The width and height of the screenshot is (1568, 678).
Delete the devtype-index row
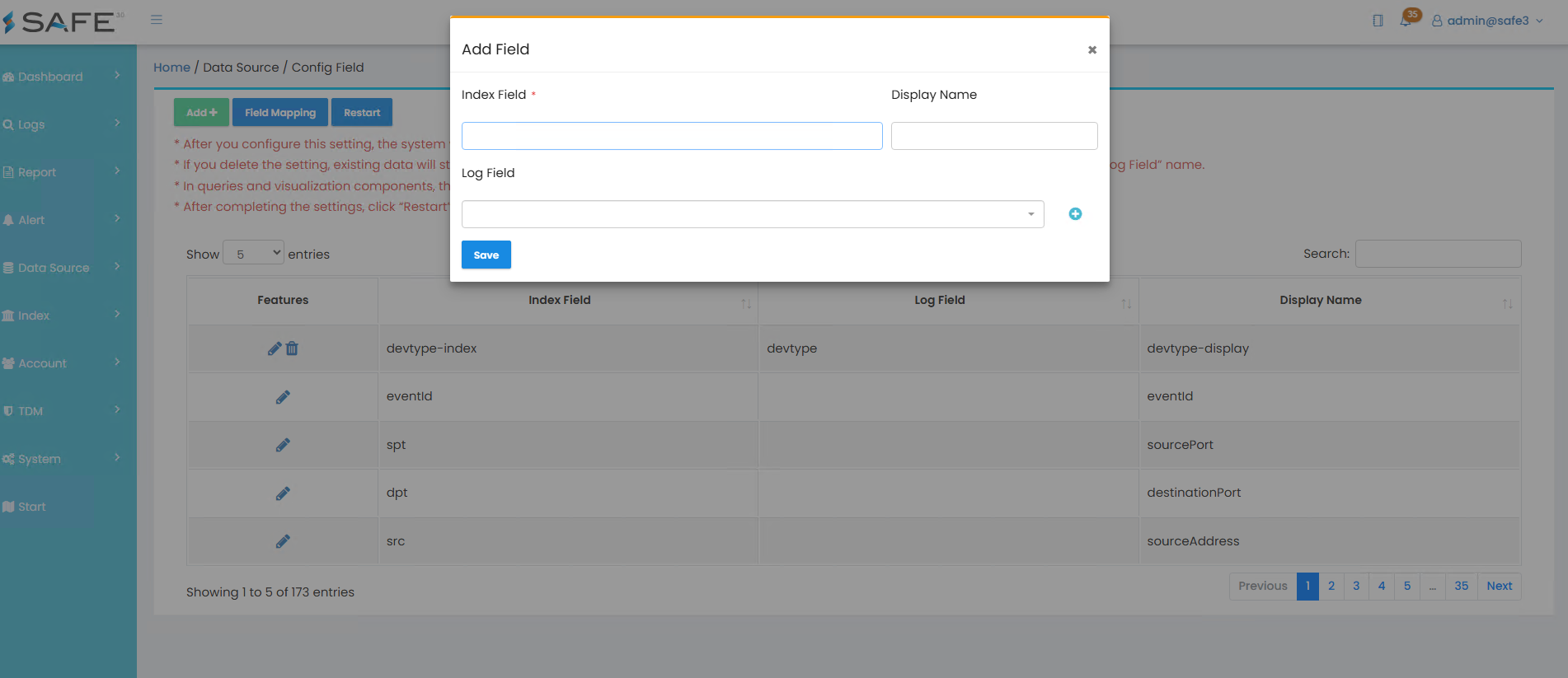pyautogui.click(x=292, y=348)
